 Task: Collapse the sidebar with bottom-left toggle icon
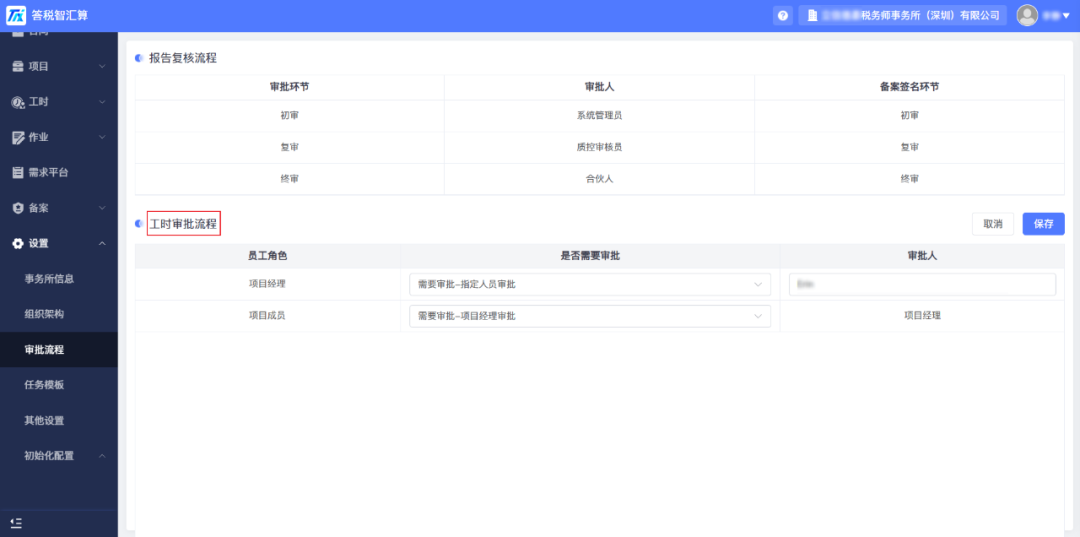17,523
